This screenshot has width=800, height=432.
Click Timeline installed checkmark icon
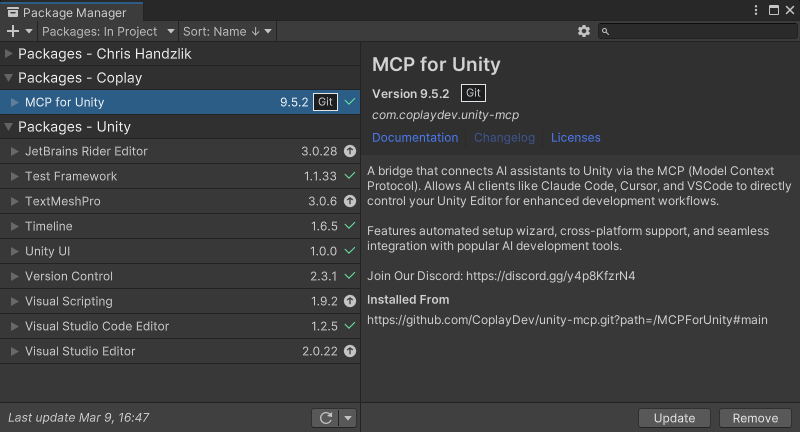(x=350, y=225)
